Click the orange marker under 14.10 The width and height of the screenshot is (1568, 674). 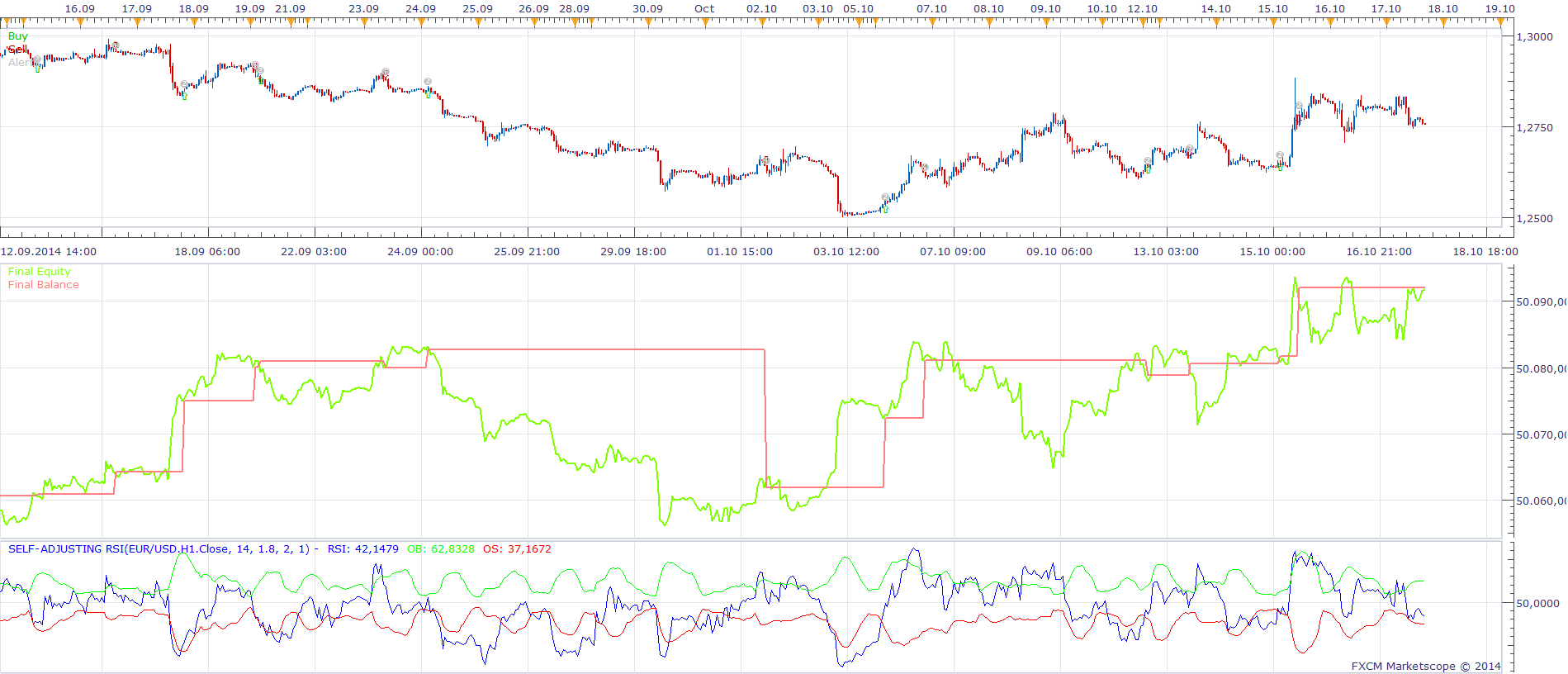pyautogui.click(x=1216, y=22)
